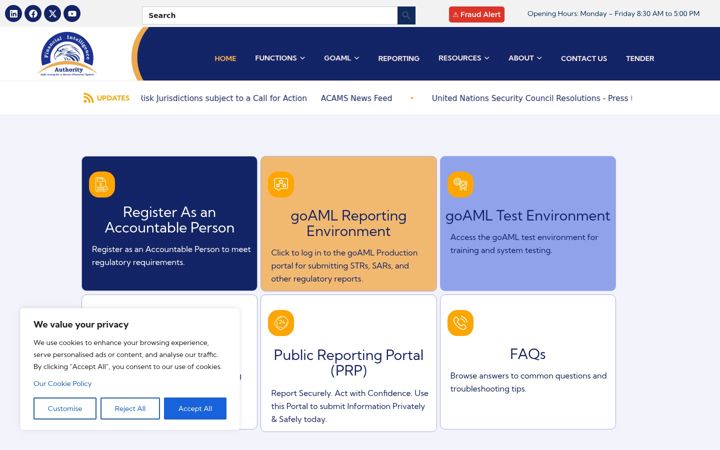The image size is (720, 450).
Task: Open Jurisdictions subject to a Call for Action
Action: point(224,98)
